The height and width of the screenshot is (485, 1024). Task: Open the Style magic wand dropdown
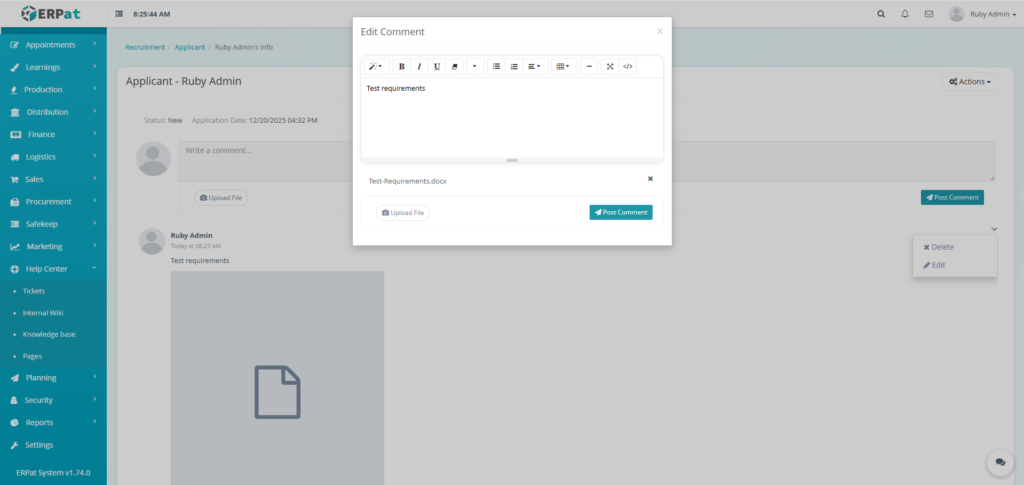pos(376,67)
